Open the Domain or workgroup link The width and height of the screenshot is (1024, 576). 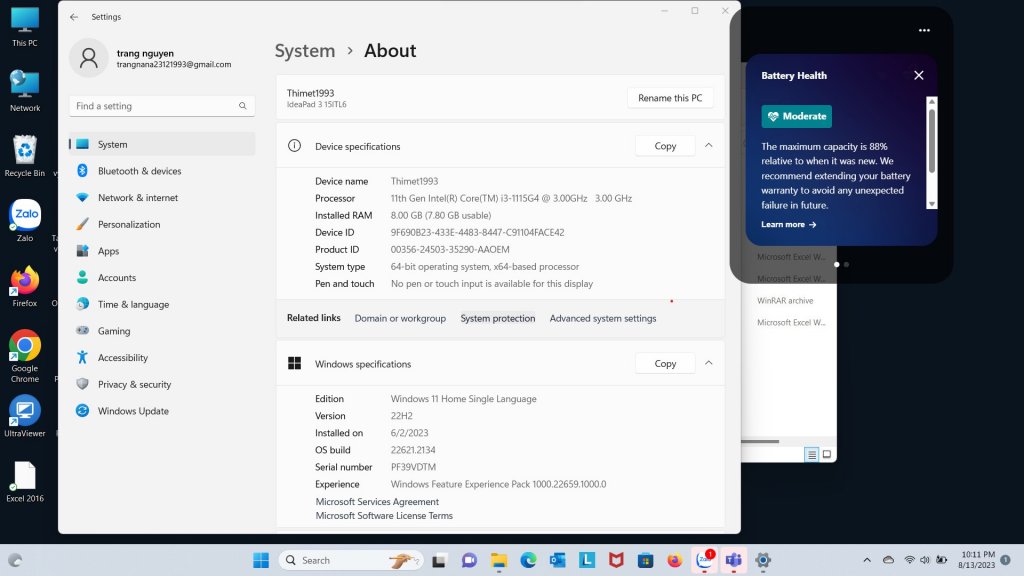tap(400, 319)
